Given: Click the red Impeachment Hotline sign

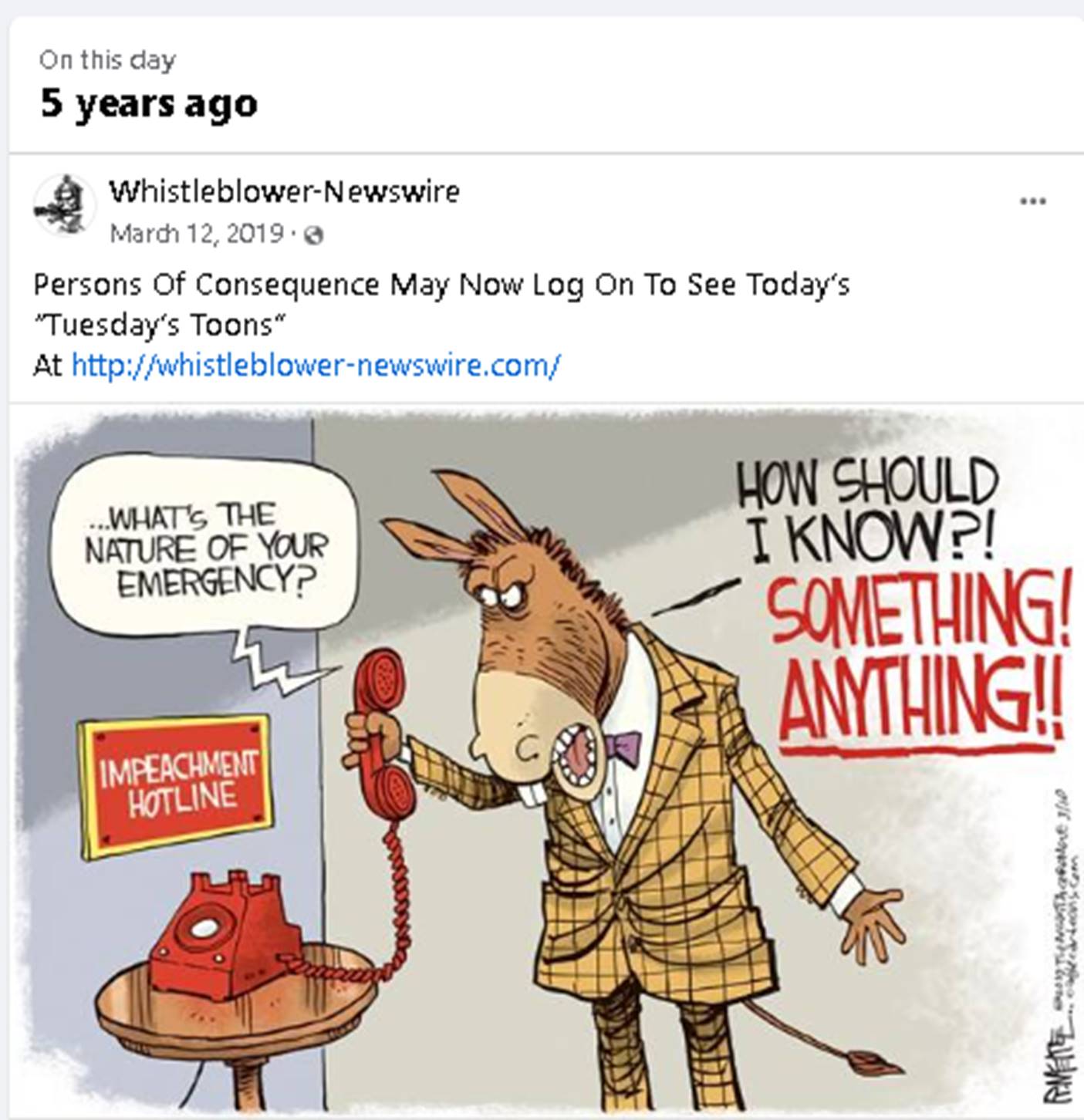Looking at the screenshot, I should point(176,785).
